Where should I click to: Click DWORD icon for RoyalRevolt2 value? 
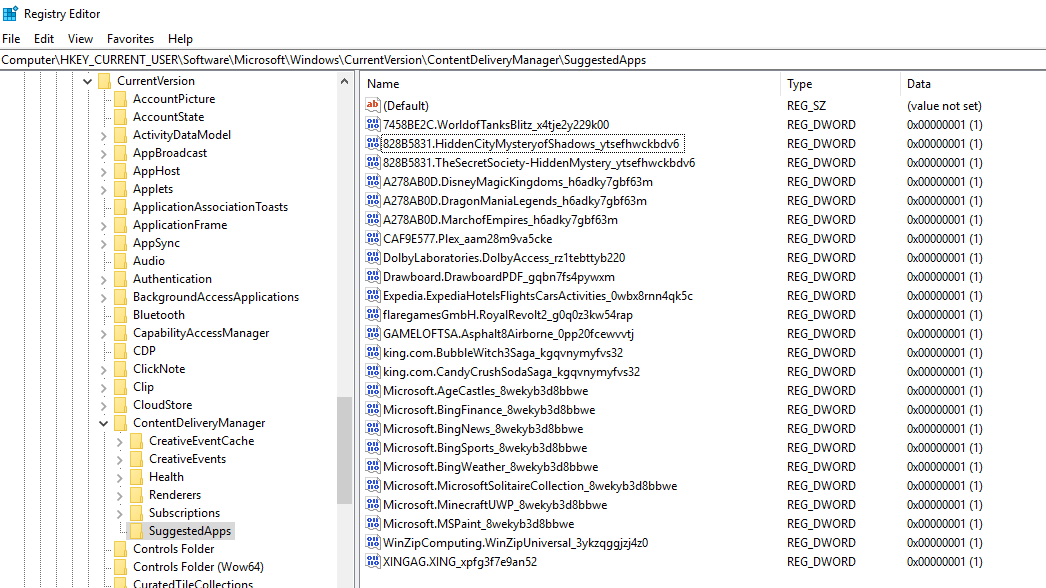coord(373,314)
